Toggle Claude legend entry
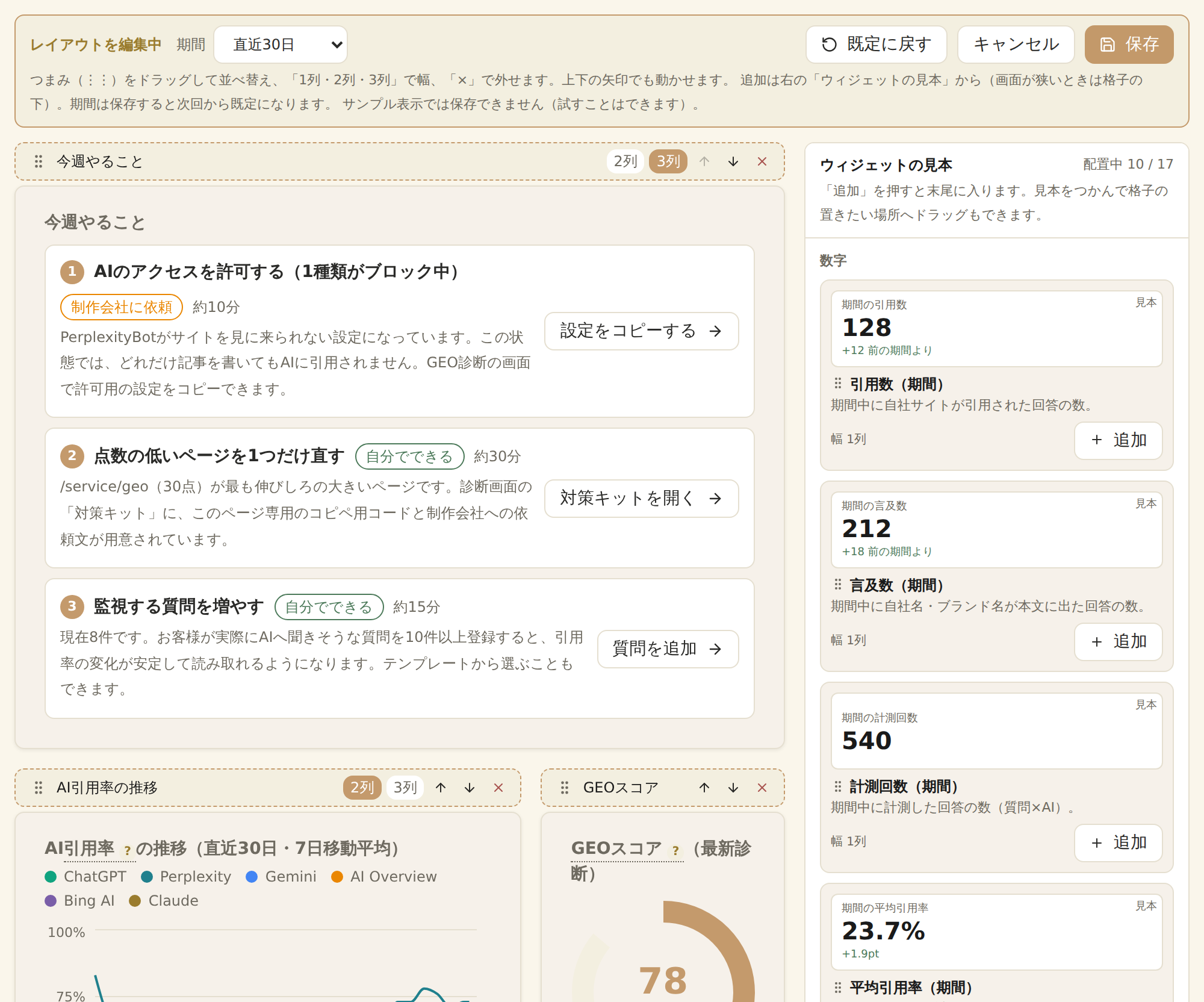 pyautogui.click(x=164, y=901)
